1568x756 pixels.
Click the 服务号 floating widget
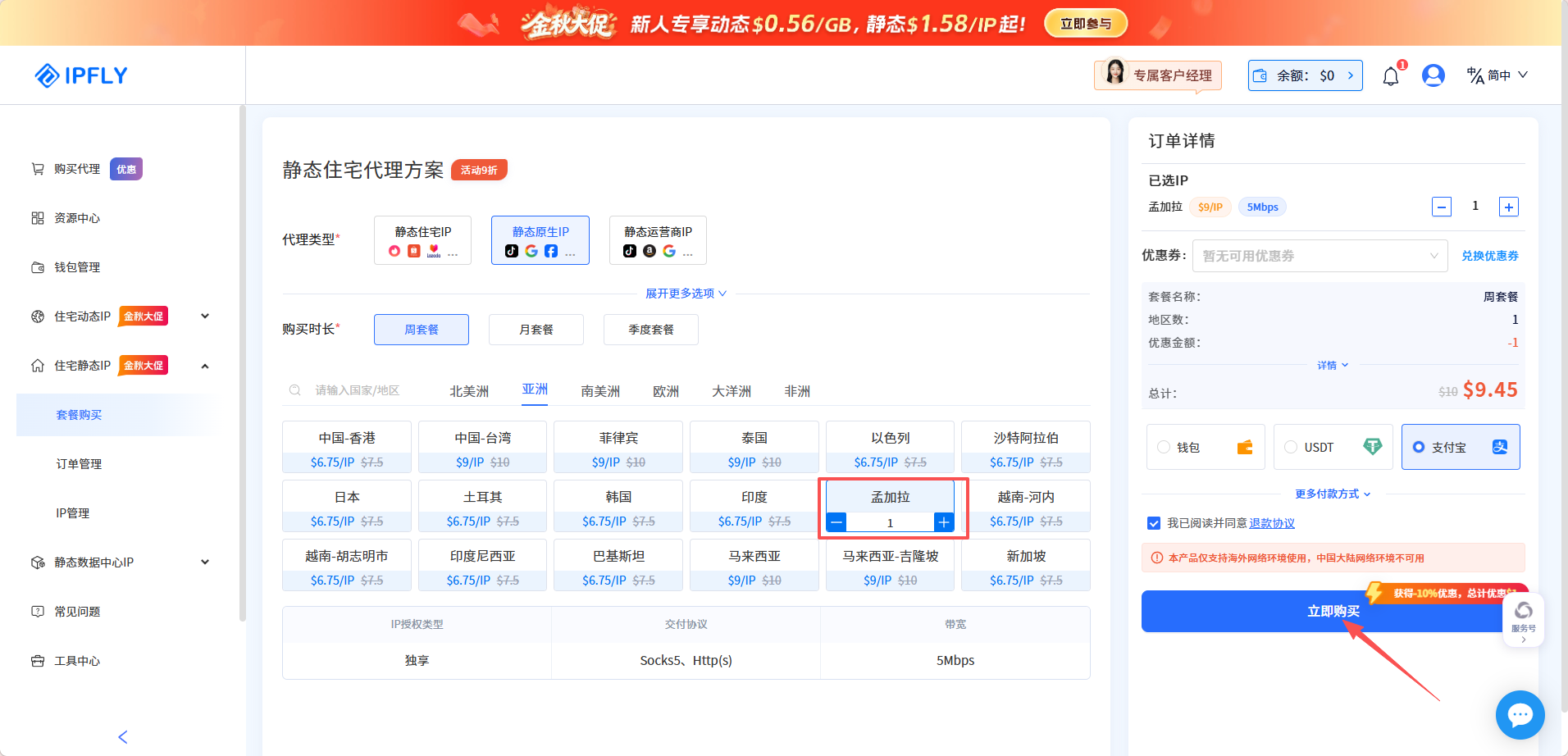tap(1523, 621)
